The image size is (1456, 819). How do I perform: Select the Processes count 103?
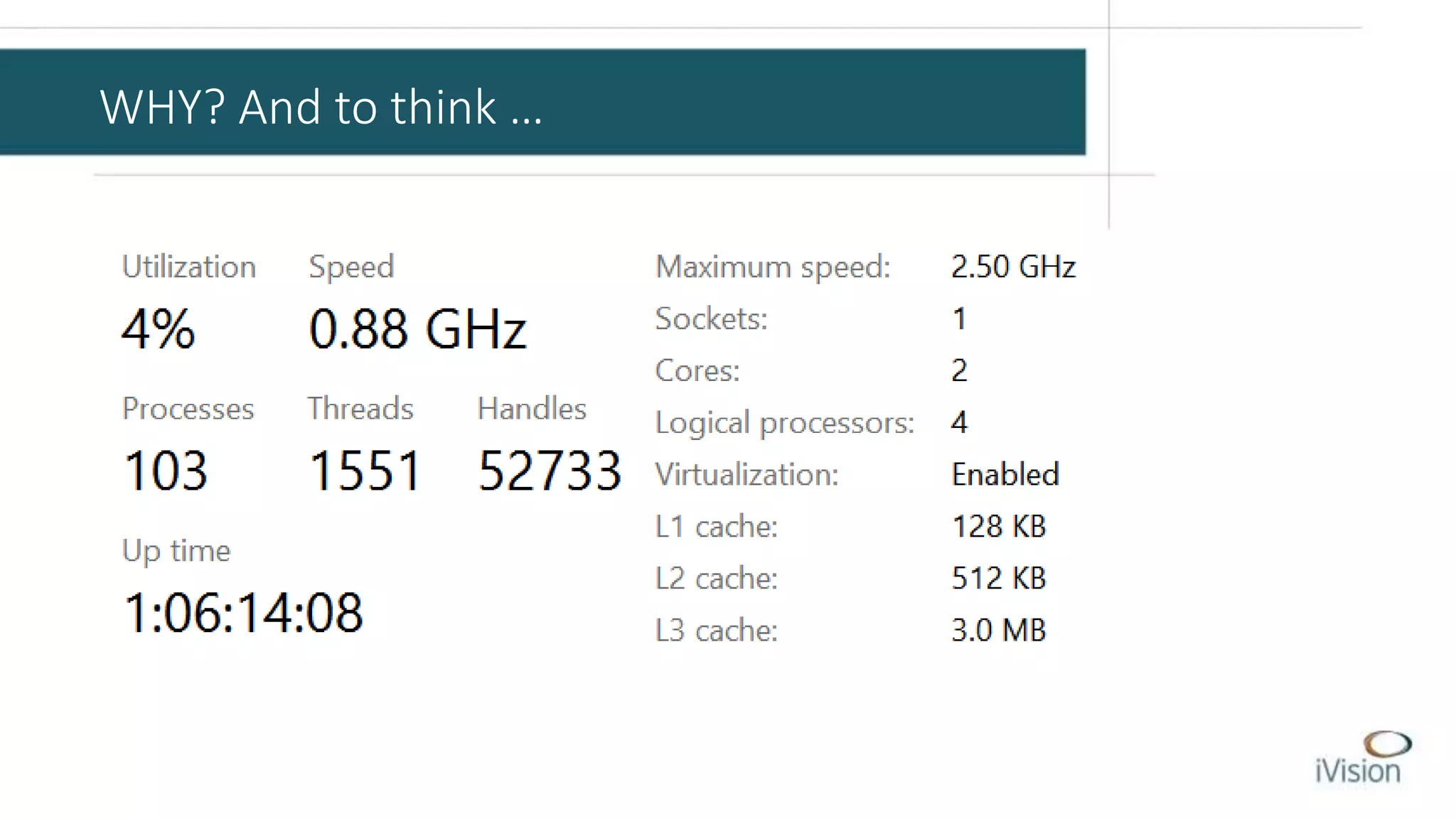(x=165, y=471)
